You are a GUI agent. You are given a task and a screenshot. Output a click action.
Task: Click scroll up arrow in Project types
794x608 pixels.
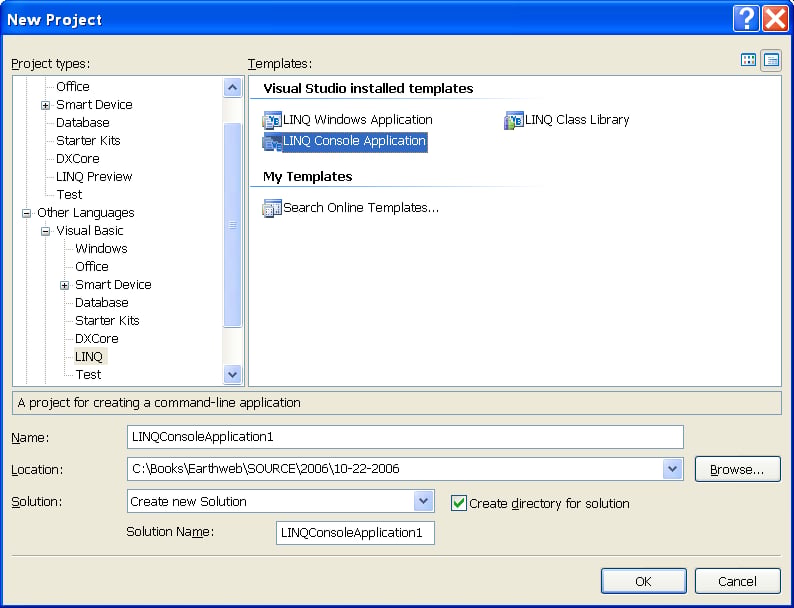232,88
